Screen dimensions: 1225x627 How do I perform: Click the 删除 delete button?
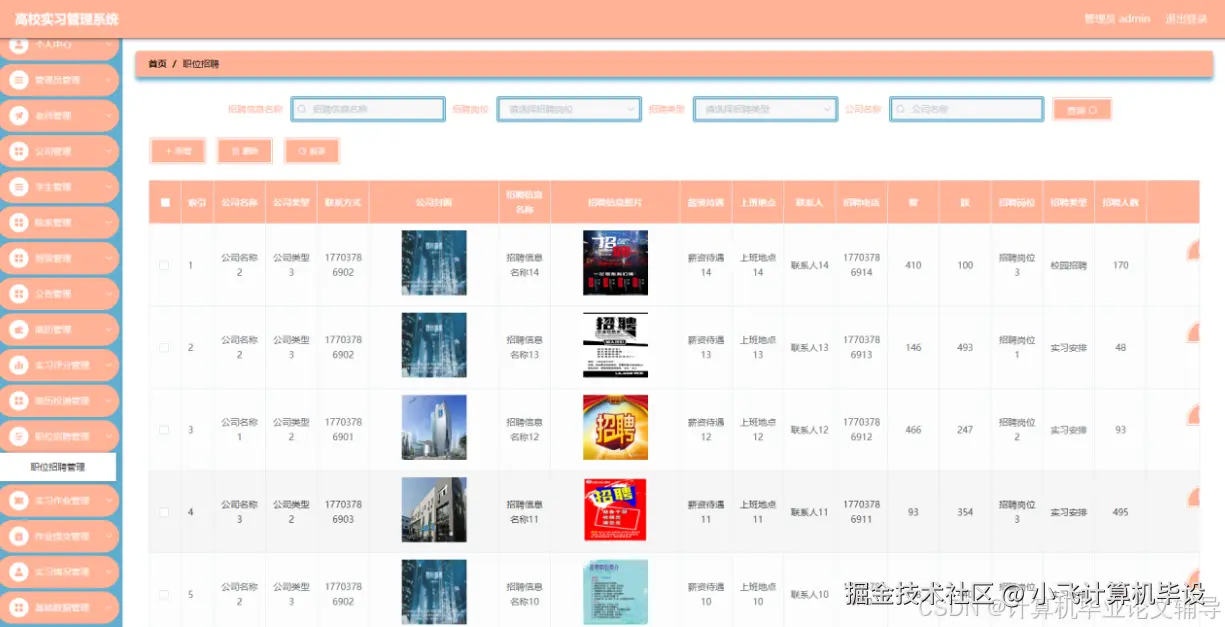click(244, 151)
